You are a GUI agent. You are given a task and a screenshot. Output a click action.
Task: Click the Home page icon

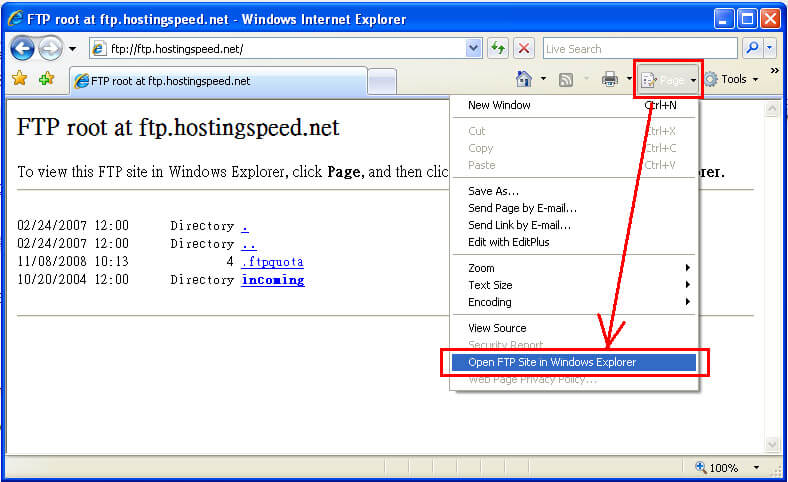(x=523, y=79)
